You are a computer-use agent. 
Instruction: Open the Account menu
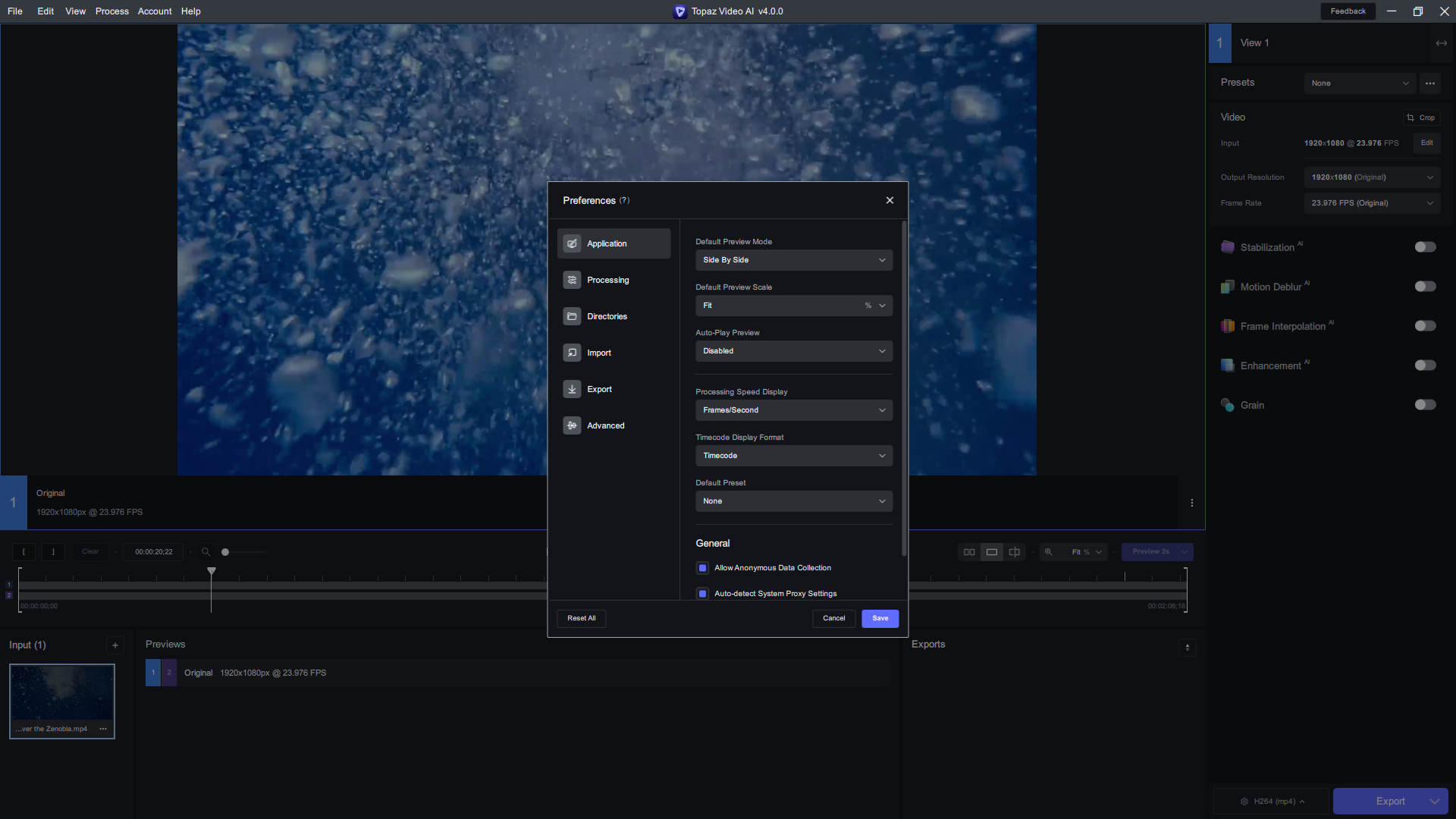[154, 11]
